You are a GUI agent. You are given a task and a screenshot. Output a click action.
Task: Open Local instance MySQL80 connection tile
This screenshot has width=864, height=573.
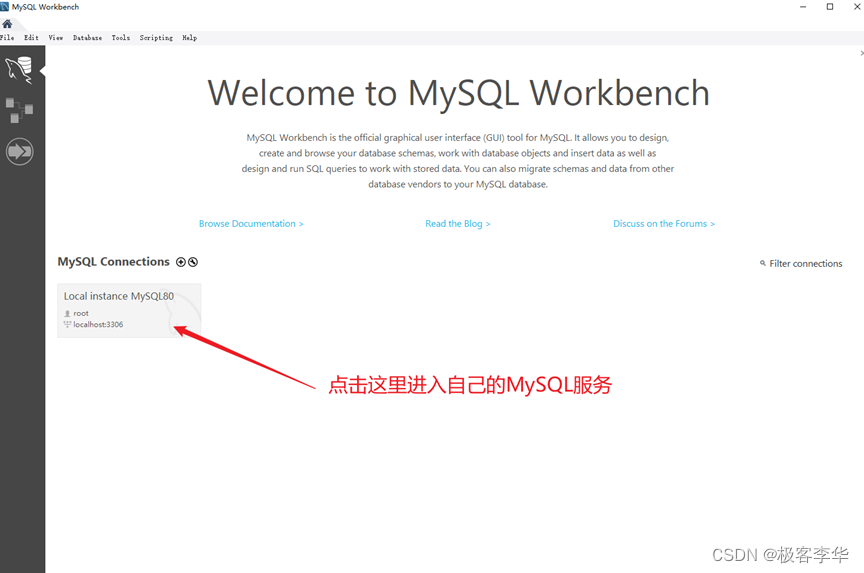(x=129, y=310)
